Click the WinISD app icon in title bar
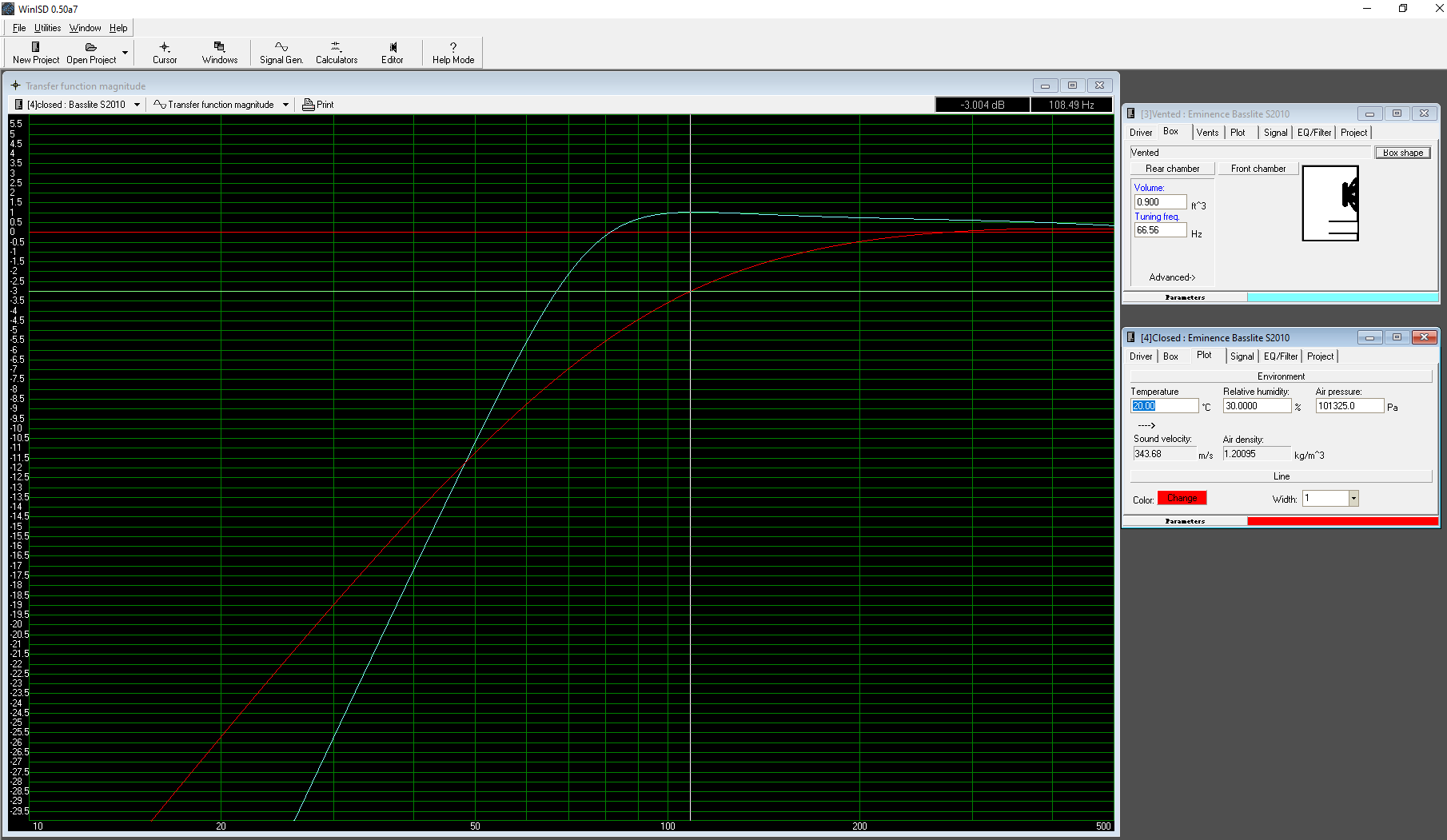Screen dimensions: 1447x840 coord(8,9)
